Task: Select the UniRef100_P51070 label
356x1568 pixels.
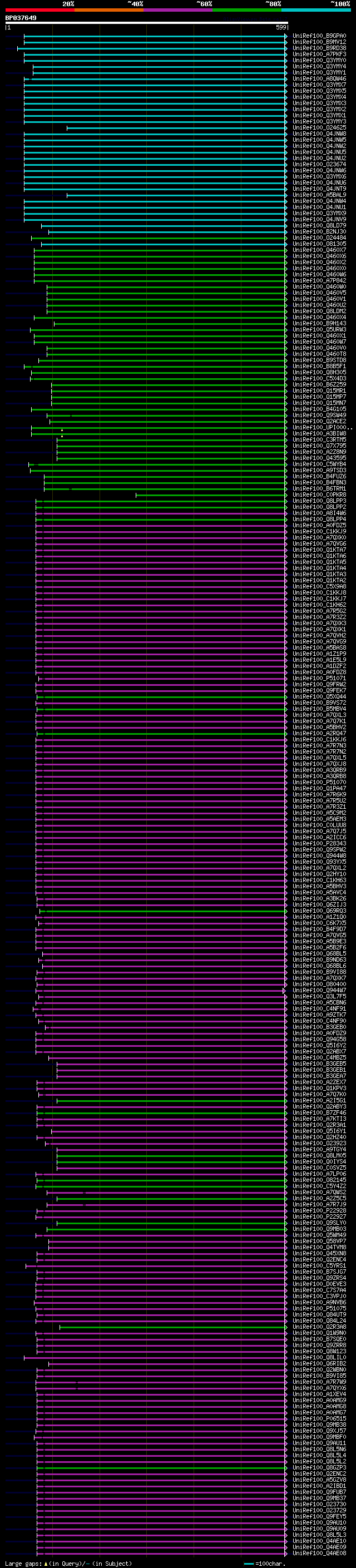Action: [x=319, y=782]
